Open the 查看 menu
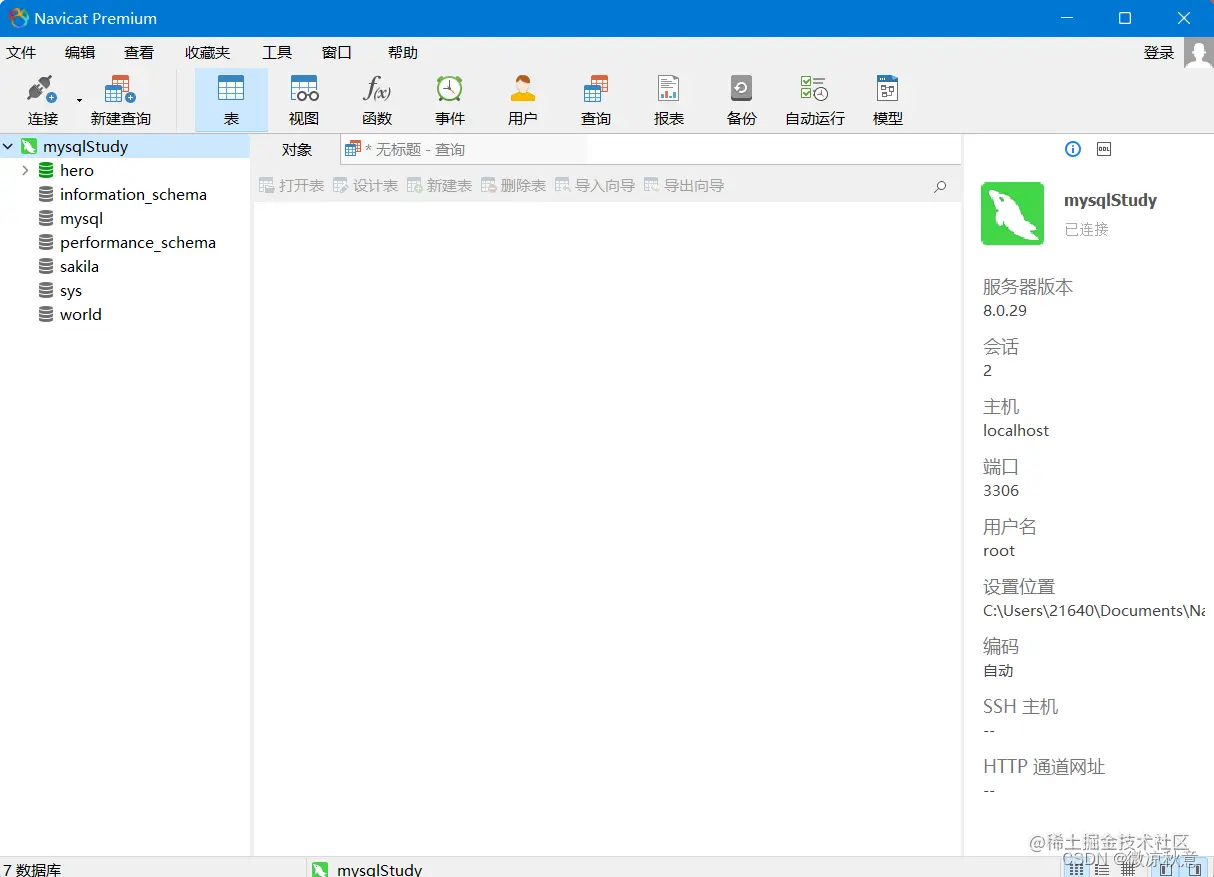This screenshot has width=1214, height=877. click(x=139, y=53)
